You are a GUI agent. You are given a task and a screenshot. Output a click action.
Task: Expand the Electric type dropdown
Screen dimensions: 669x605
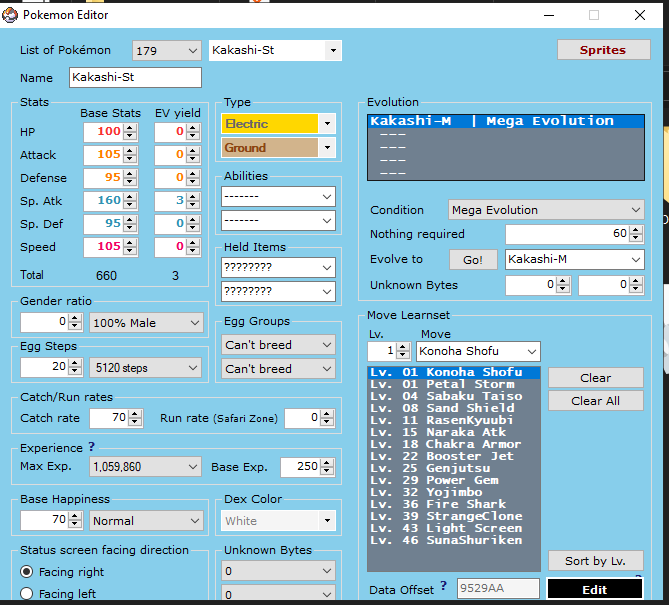326,124
